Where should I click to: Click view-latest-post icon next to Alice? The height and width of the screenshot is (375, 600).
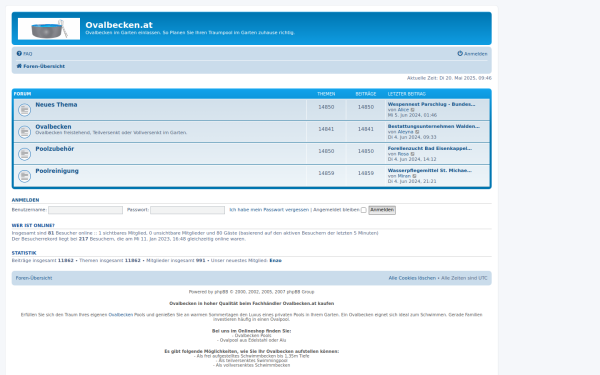[x=412, y=110]
